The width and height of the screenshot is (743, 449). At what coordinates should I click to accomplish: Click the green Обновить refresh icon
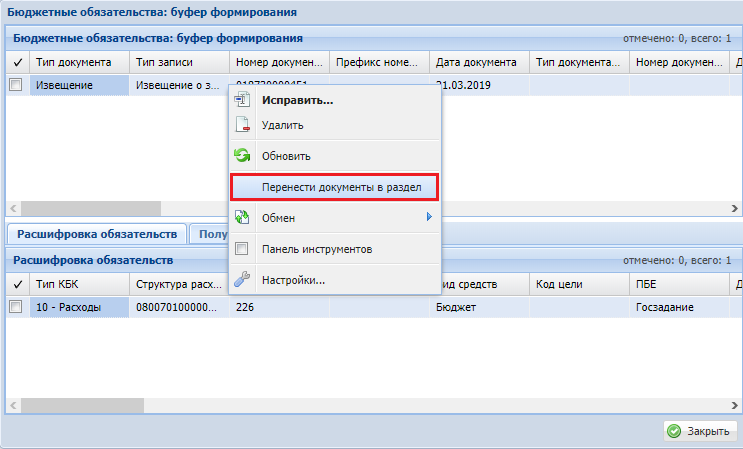point(241,156)
